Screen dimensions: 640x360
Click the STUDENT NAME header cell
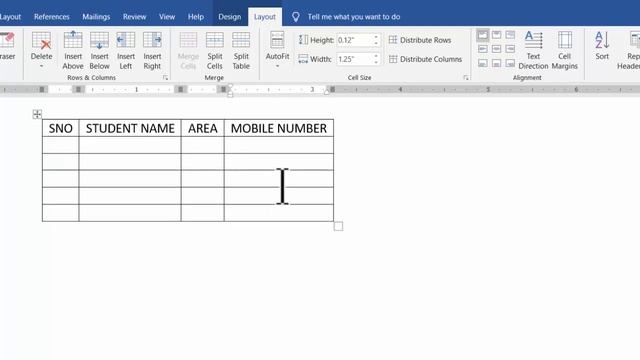(x=130, y=128)
